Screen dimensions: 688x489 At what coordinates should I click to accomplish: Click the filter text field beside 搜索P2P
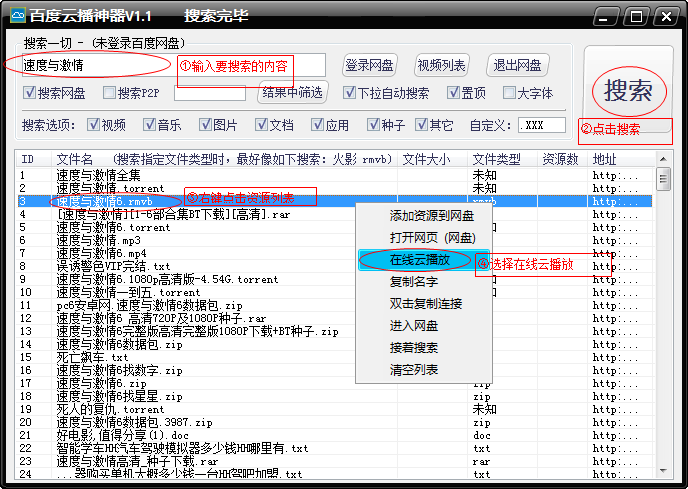point(210,93)
